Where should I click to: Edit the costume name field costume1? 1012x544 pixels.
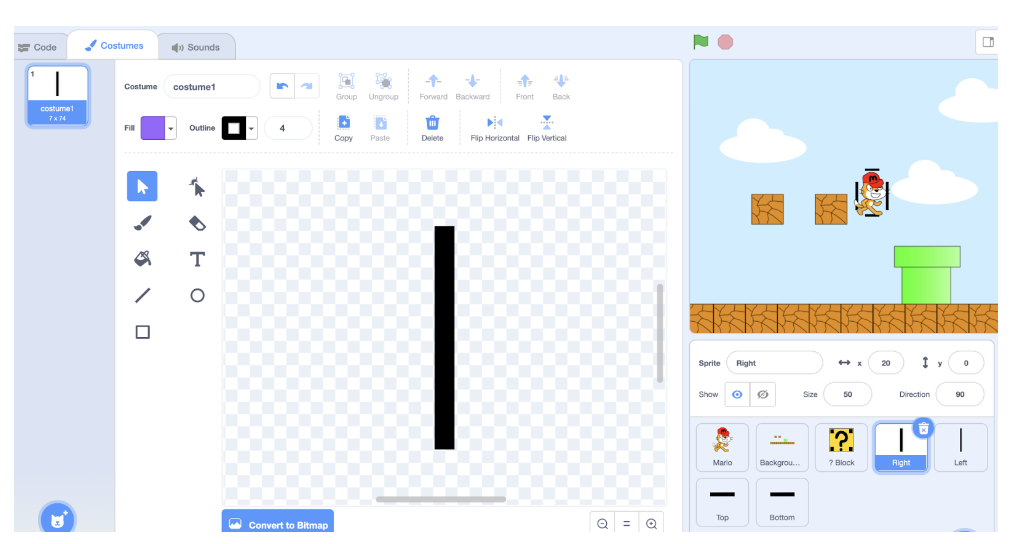point(212,86)
